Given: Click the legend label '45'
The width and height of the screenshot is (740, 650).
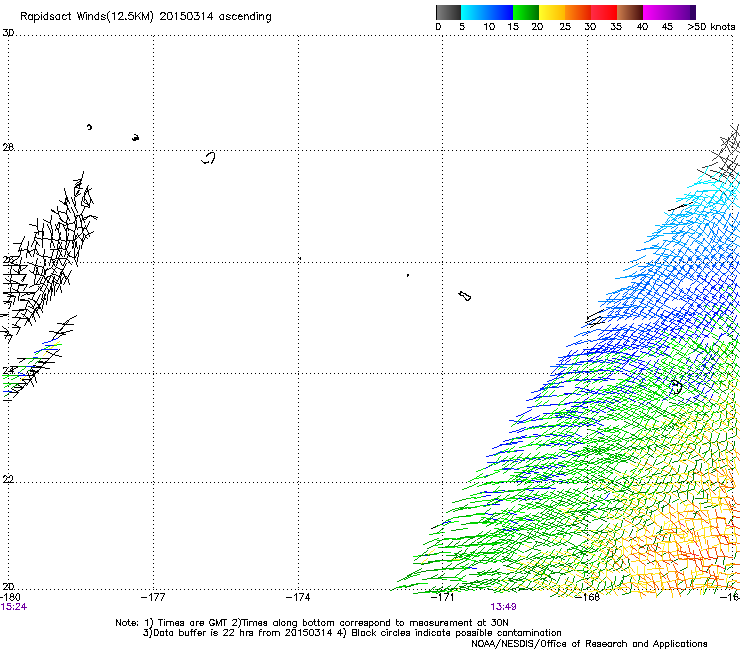Looking at the screenshot, I should [x=667, y=27].
